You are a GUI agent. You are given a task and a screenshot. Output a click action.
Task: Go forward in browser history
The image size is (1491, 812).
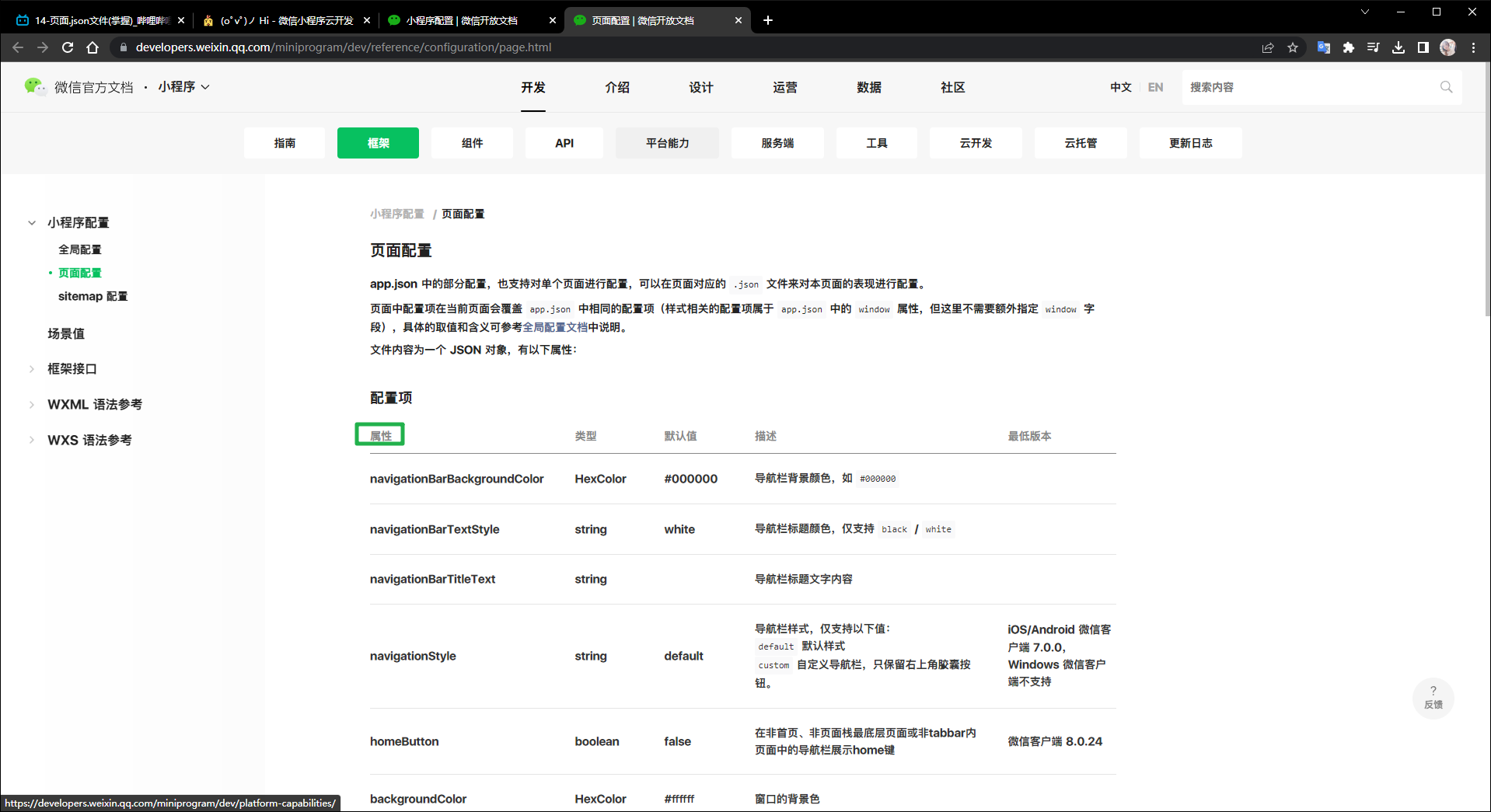pyautogui.click(x=43, y=47)
